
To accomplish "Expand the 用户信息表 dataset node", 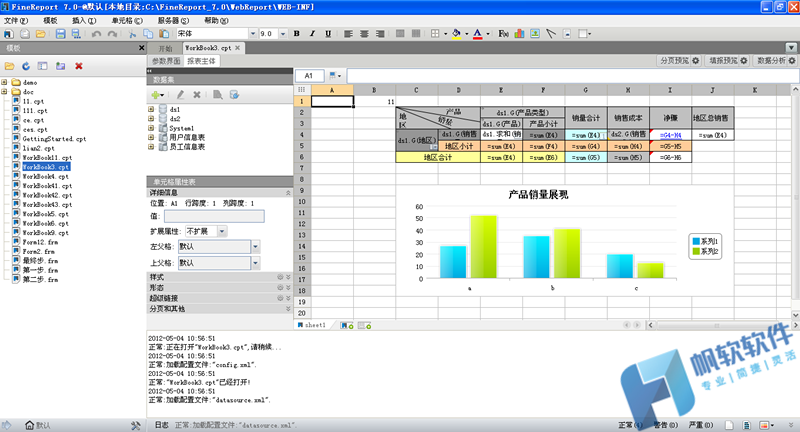I will tap(151, 137).
